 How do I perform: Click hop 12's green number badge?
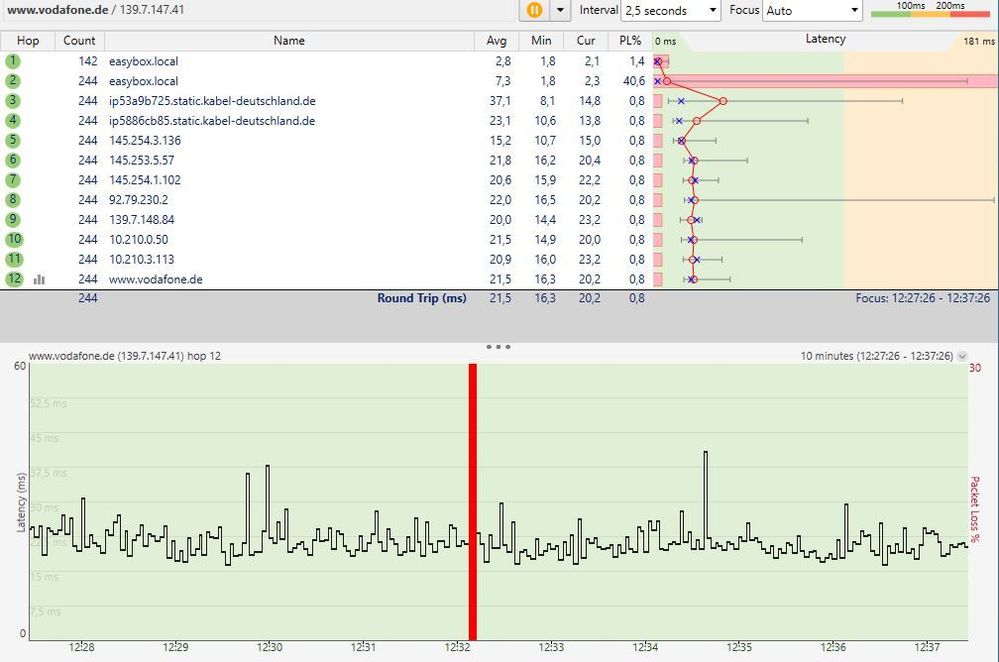pyautogui.click(x=12, y=280)
